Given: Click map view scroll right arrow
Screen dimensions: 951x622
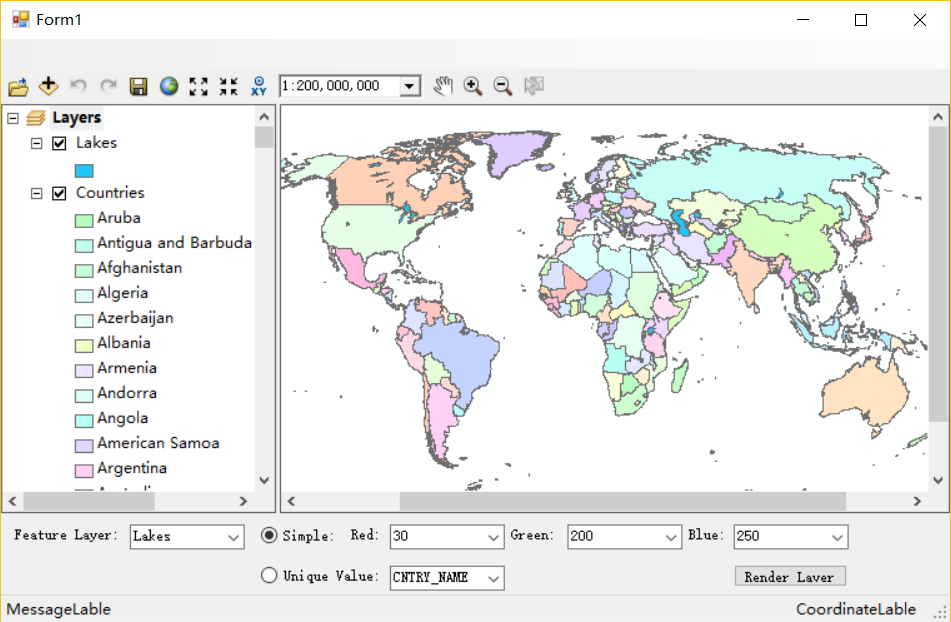Looking at the screenshot, I should pos(917,501).
